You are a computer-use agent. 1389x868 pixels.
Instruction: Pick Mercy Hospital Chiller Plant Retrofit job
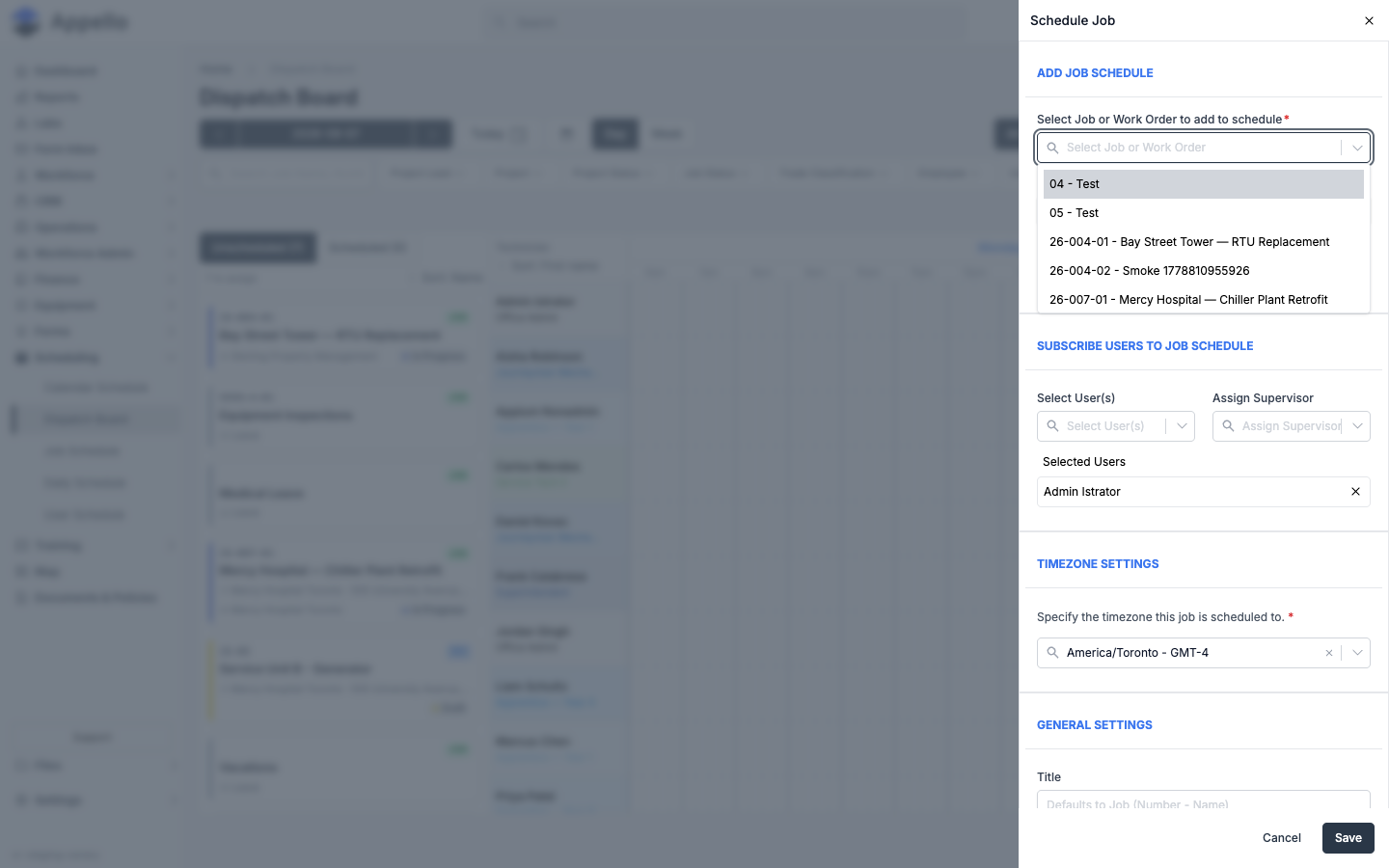pos(1204,300)
